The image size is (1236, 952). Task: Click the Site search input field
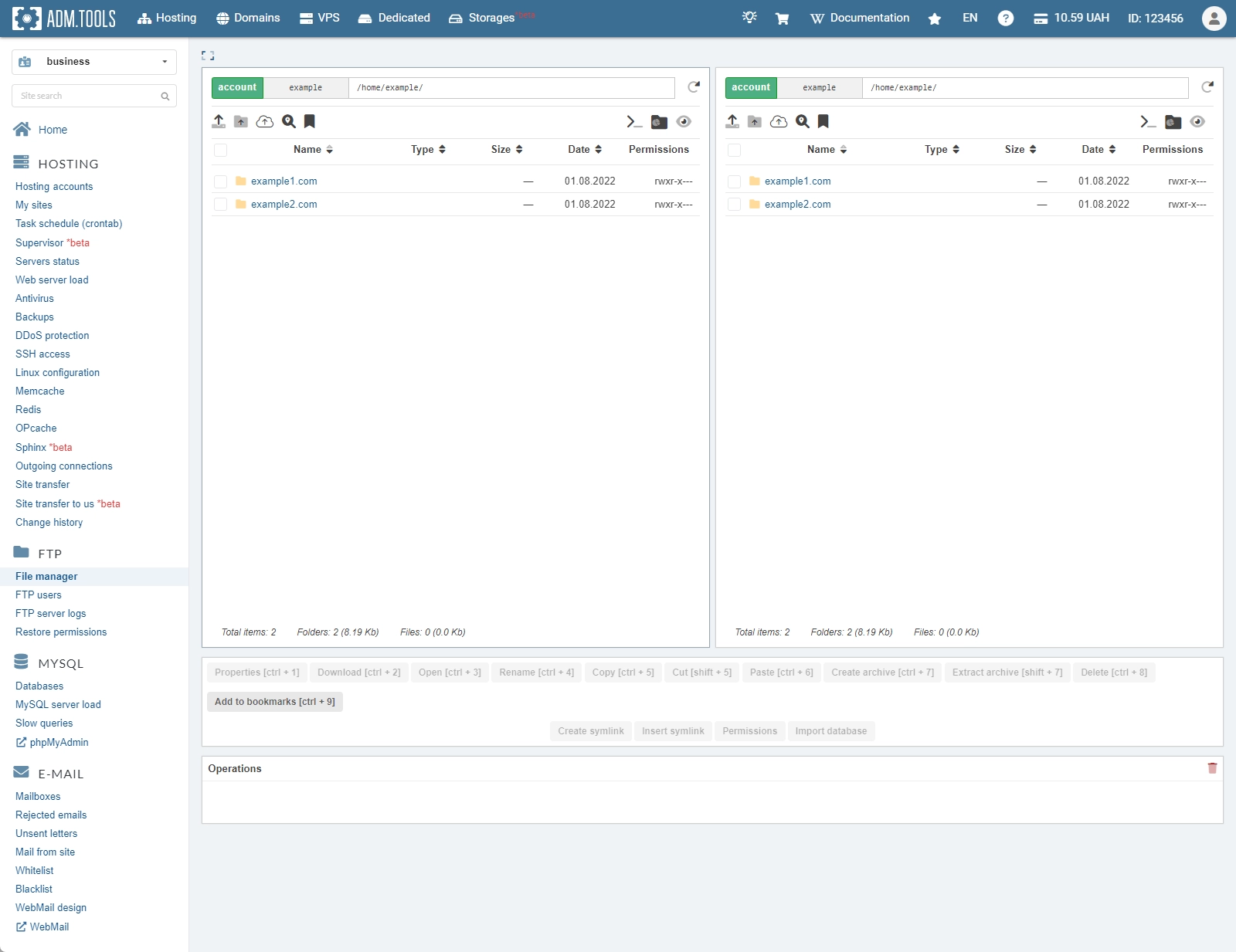pyautogui.click(x=87, y=96)
